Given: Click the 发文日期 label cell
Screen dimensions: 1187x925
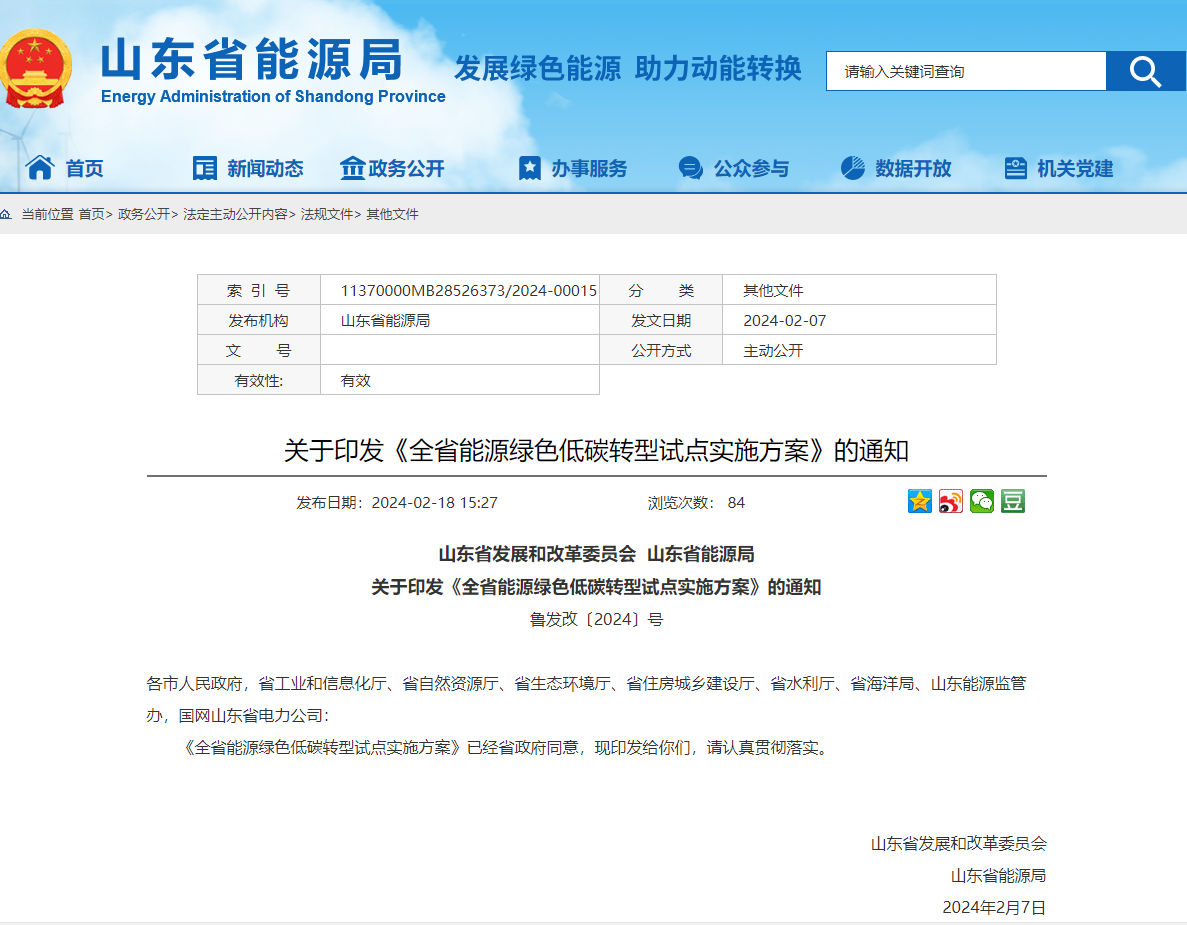Looking at the screenshot, I should point(661,321).
